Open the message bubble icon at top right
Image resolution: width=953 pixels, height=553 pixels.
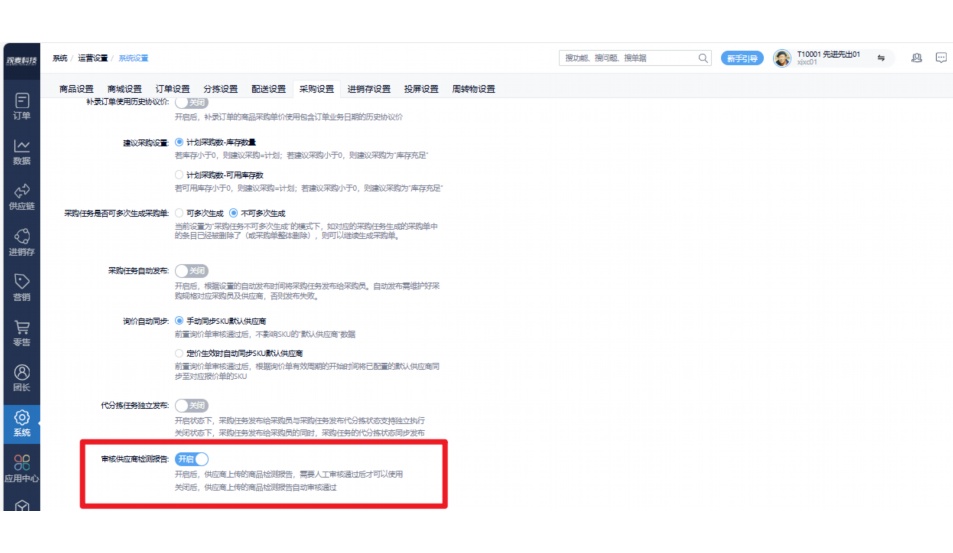941,58
